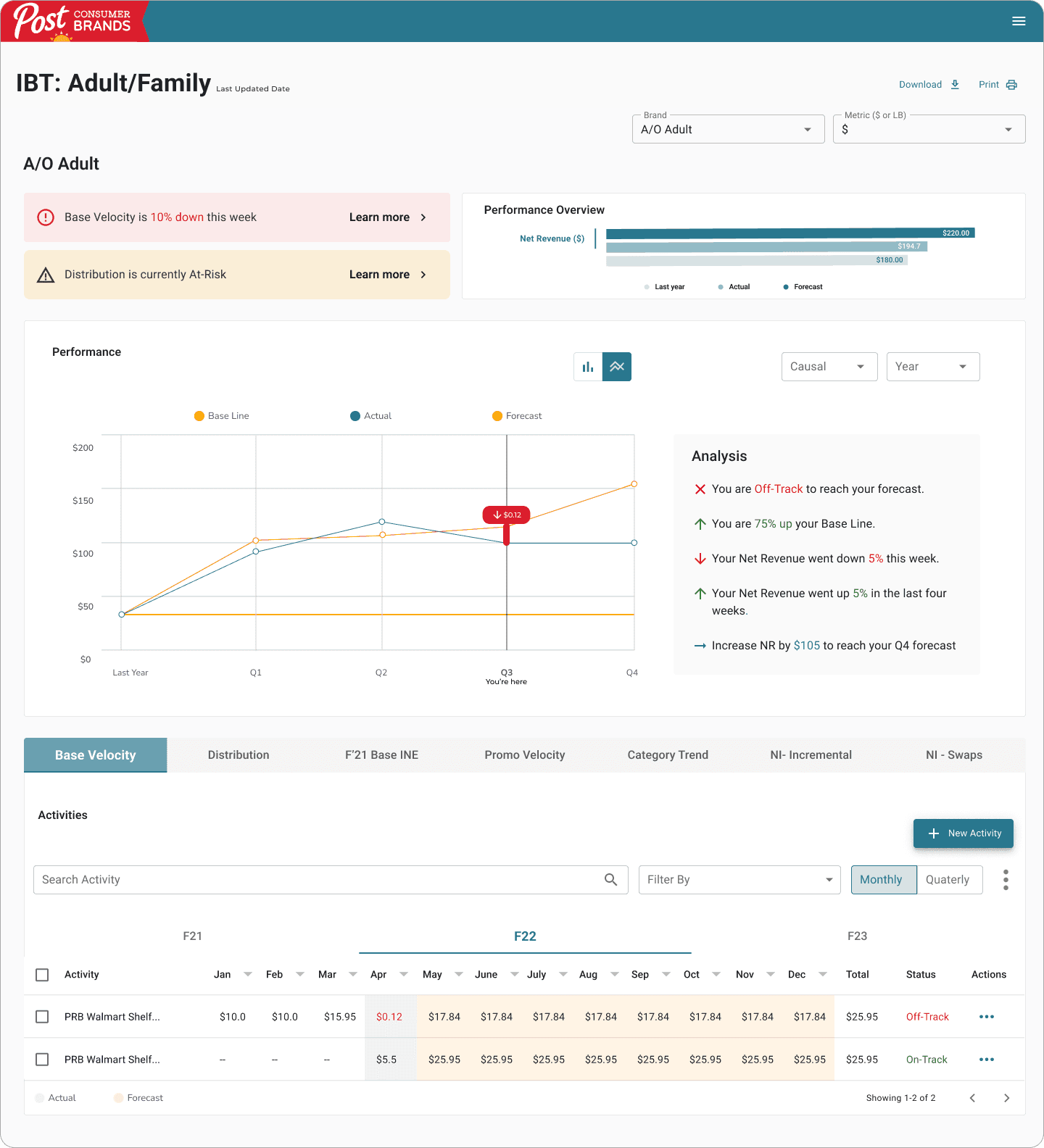Open the Filter By dropdown
The height and width of the screenshot is (1148, 1044).
click(739, 880)
